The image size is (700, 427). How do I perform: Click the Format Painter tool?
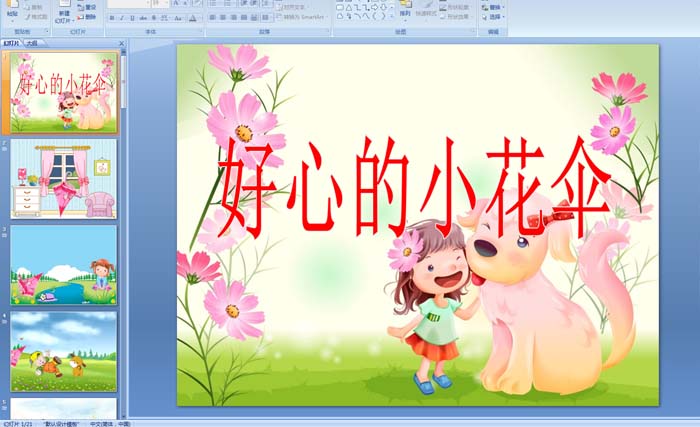(x=37, y=17)
